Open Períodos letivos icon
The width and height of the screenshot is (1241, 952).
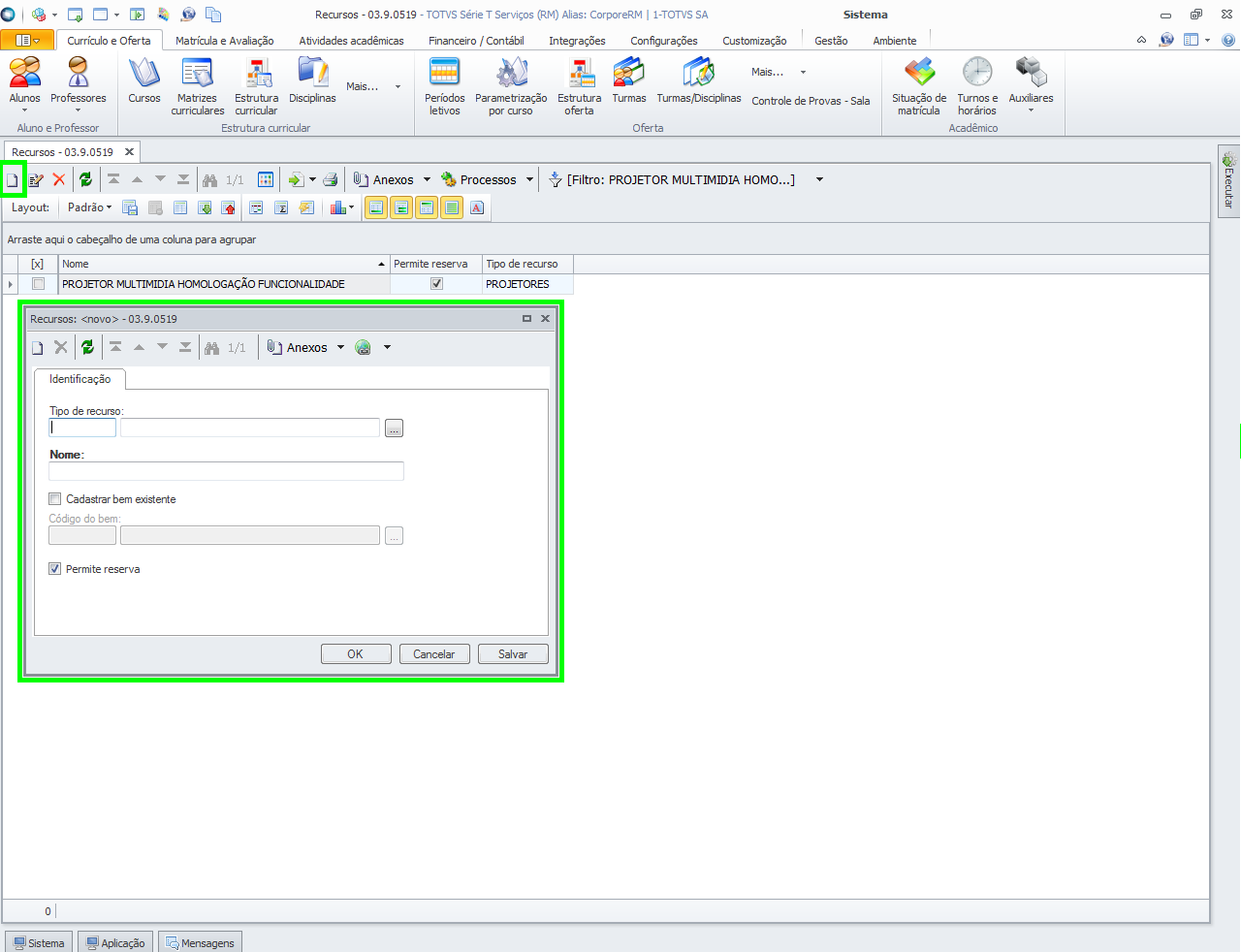coord(445,86)
